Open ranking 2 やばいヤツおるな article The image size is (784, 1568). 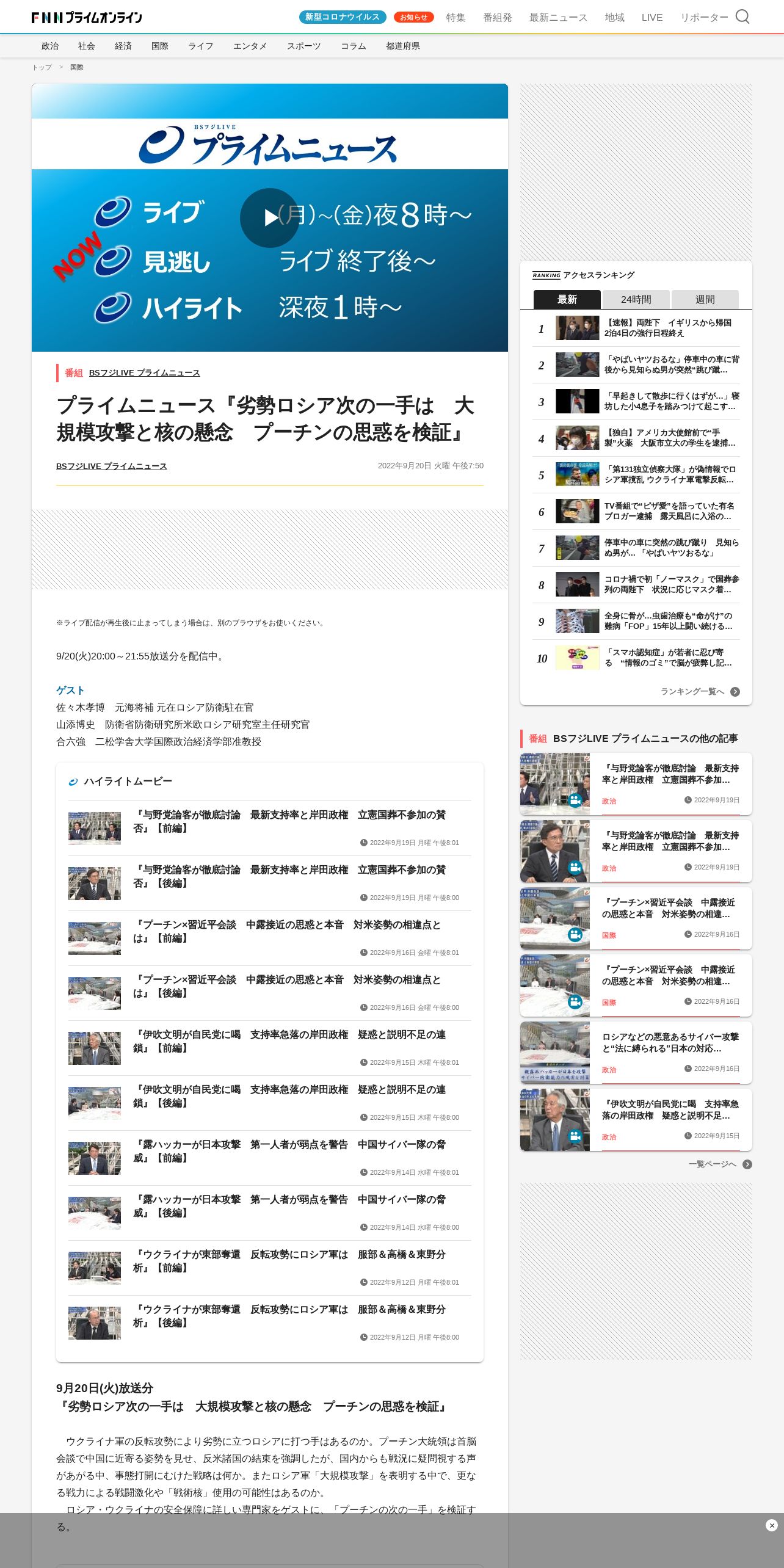pos(636,365)
